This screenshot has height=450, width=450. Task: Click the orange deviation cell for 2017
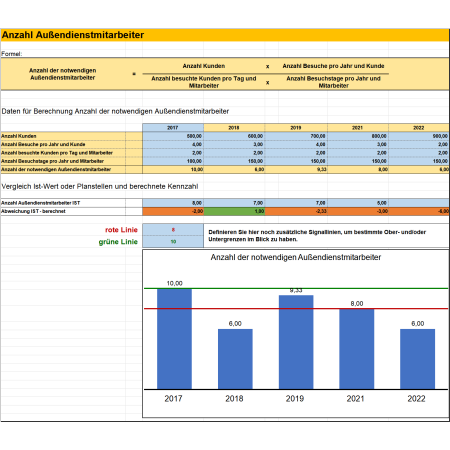click(x=173, y=211)
